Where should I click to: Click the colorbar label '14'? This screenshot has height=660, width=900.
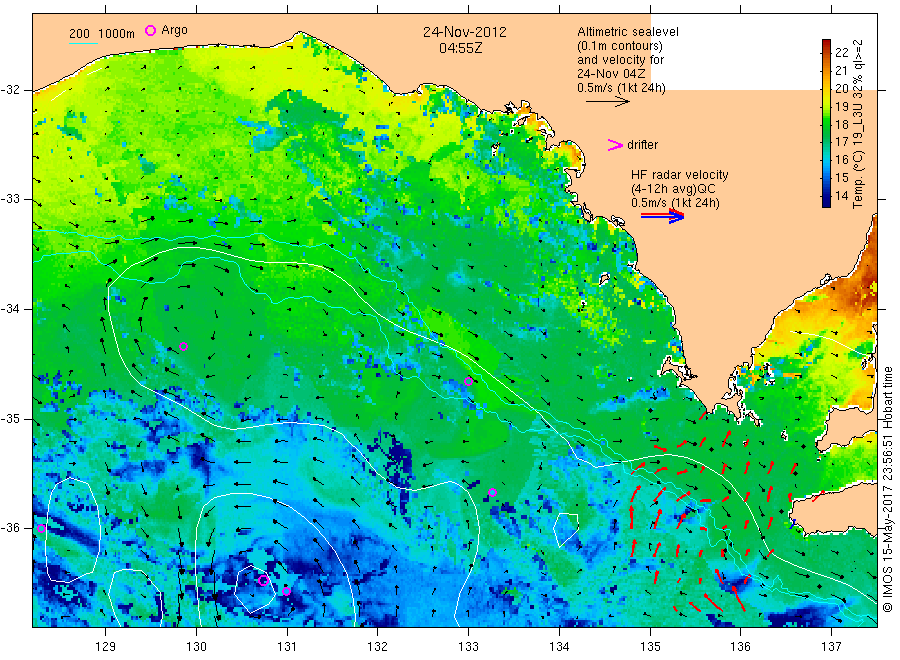coord(841,196)
